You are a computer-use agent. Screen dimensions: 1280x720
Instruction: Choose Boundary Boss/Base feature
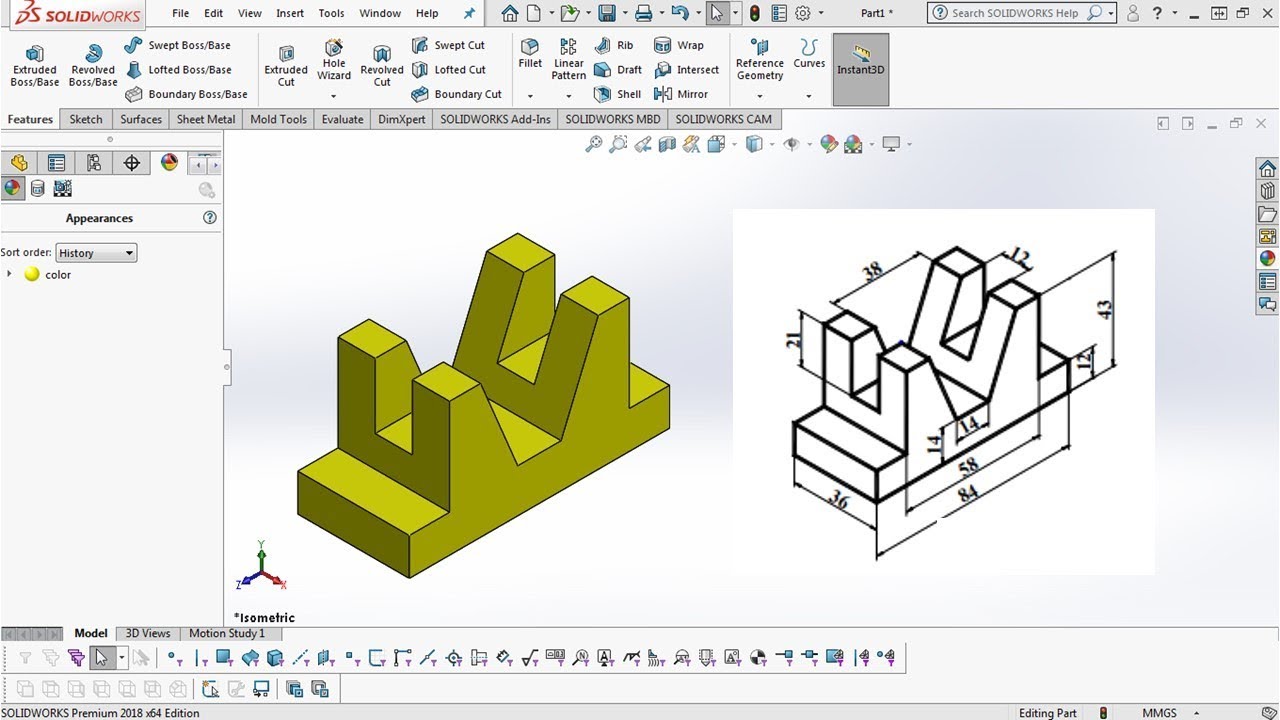pyautogui.click(x=187, y=94)
